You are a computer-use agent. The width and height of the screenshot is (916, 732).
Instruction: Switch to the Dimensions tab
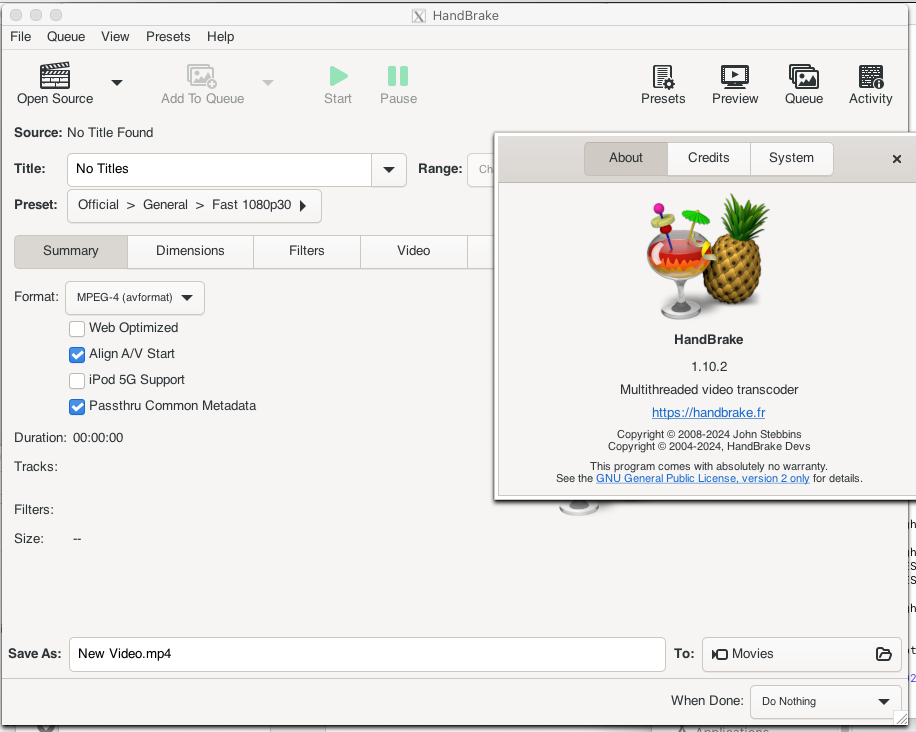190,252
